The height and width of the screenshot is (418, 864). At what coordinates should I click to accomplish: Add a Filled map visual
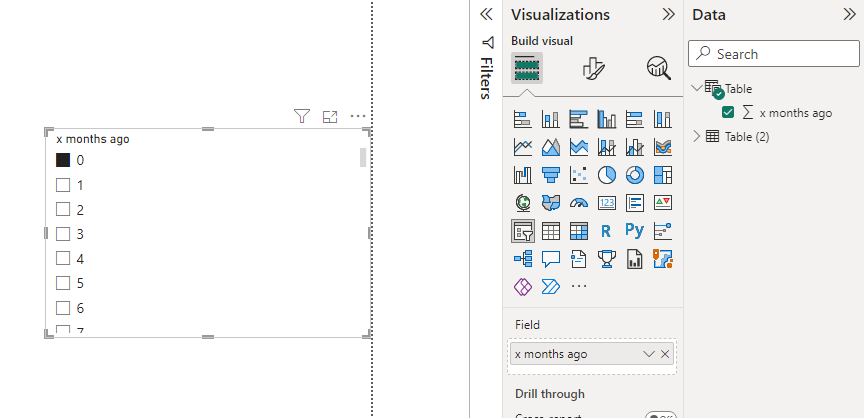click(550, 203)
